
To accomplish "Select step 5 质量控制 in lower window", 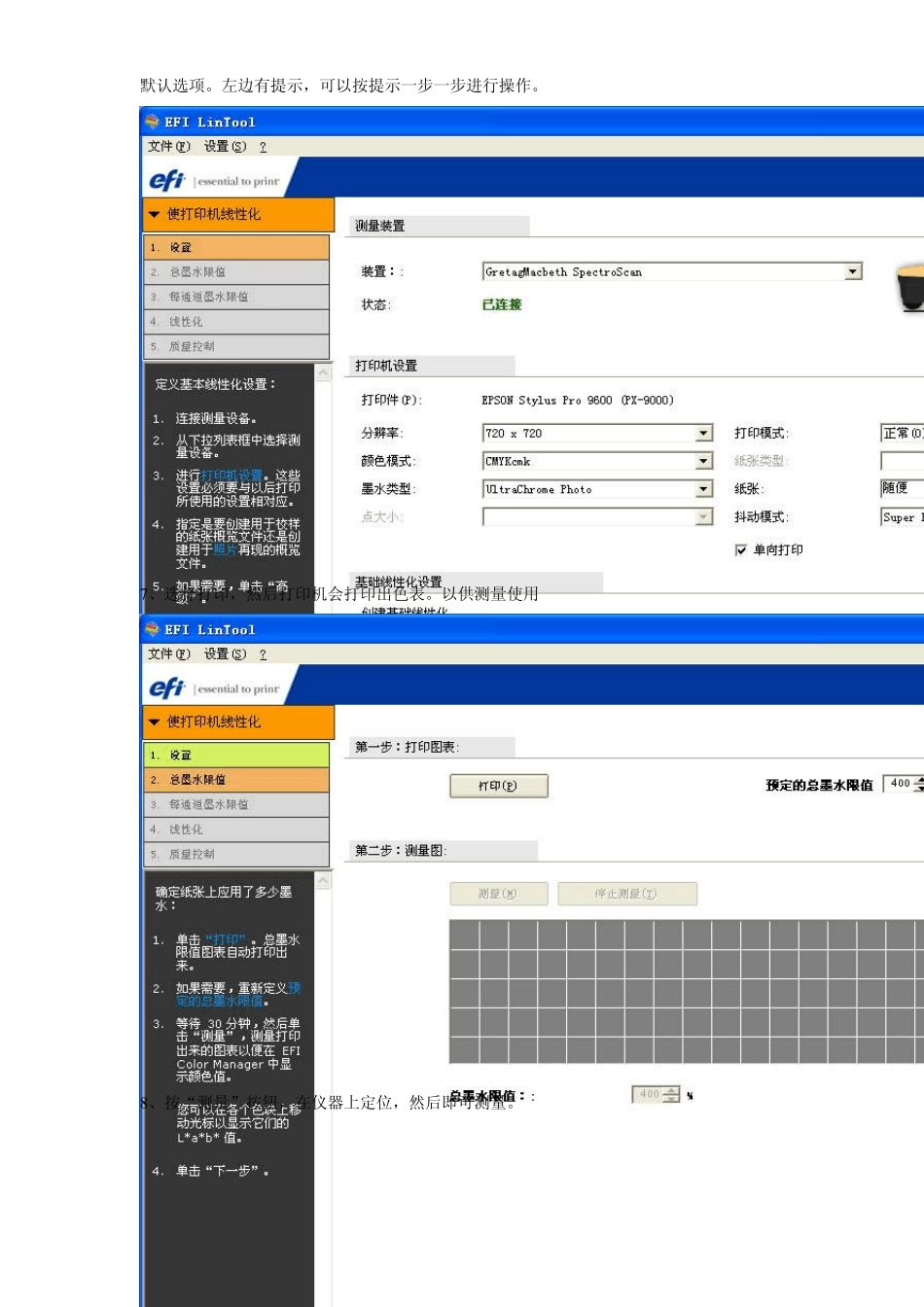I will [x=236, y=854].
